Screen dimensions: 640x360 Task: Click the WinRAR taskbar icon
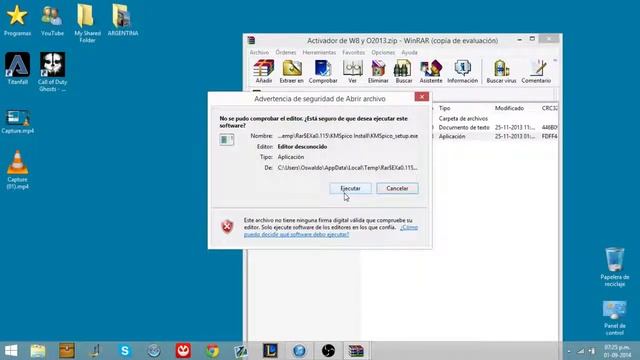pyautogui.click(x=356, y=351)
